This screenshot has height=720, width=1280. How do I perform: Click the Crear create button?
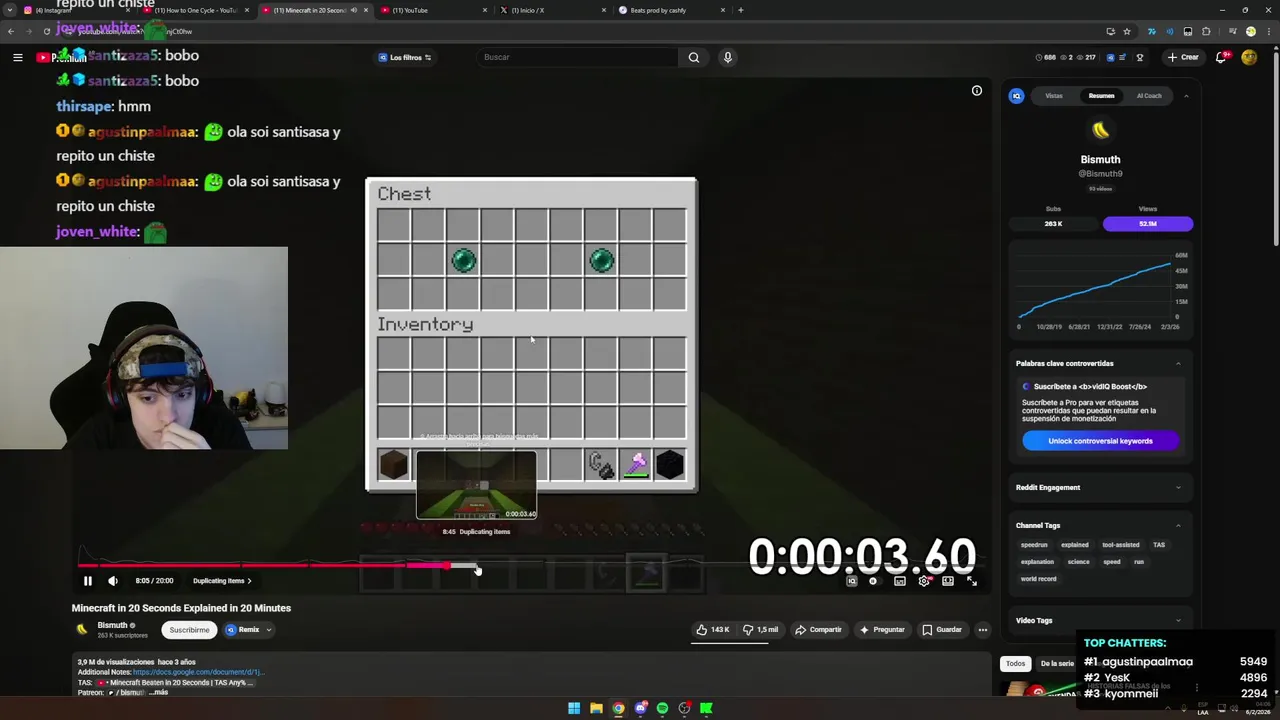coord(1183,57)
